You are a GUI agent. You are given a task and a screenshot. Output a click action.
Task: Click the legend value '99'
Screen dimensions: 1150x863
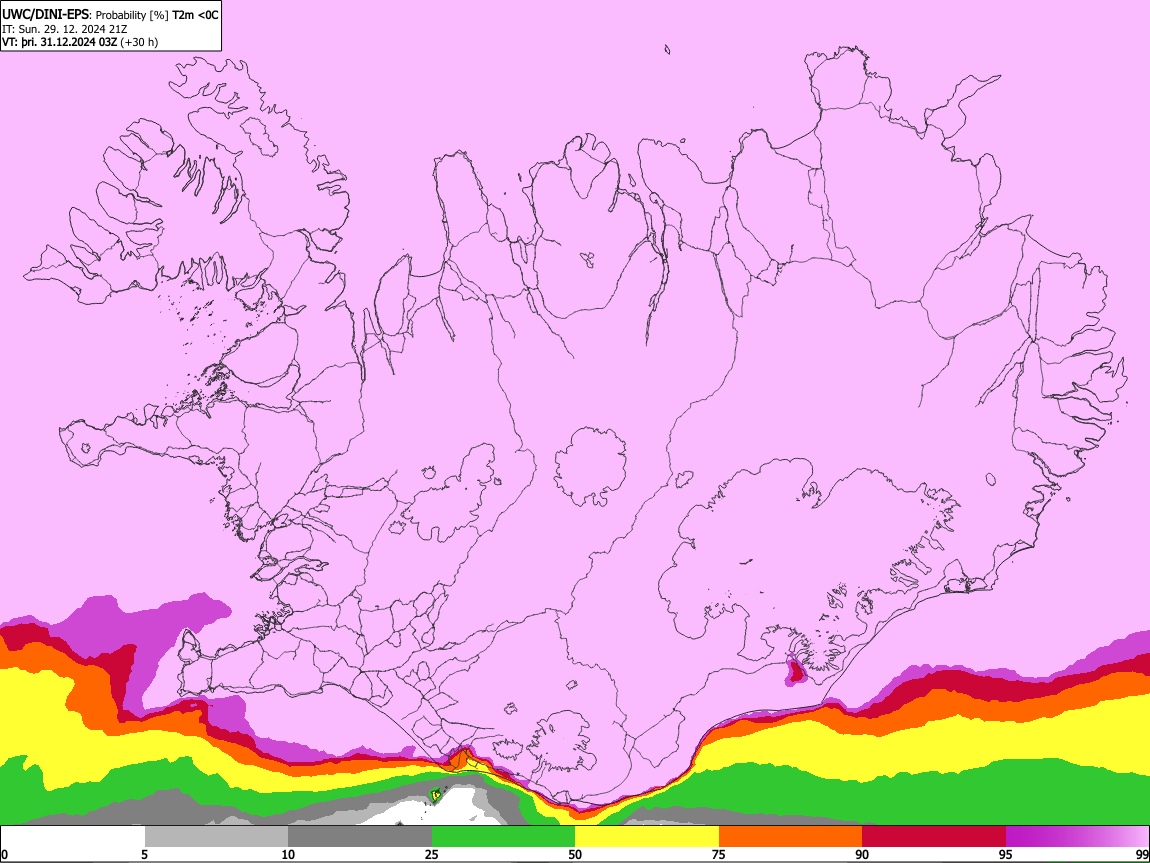(x=1141, y=855)
